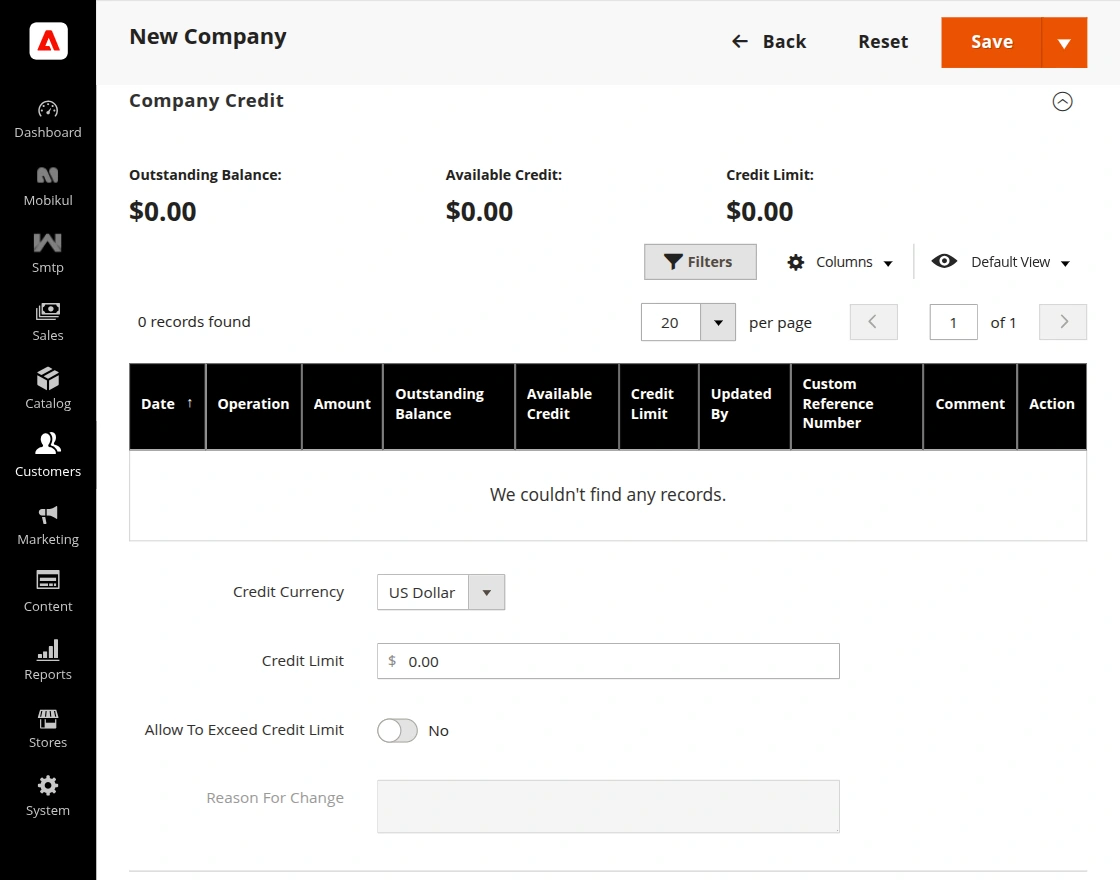Screen dimensions: 1120x880
Task: Open the Catalog menu
Action: (x=48, y=390)
